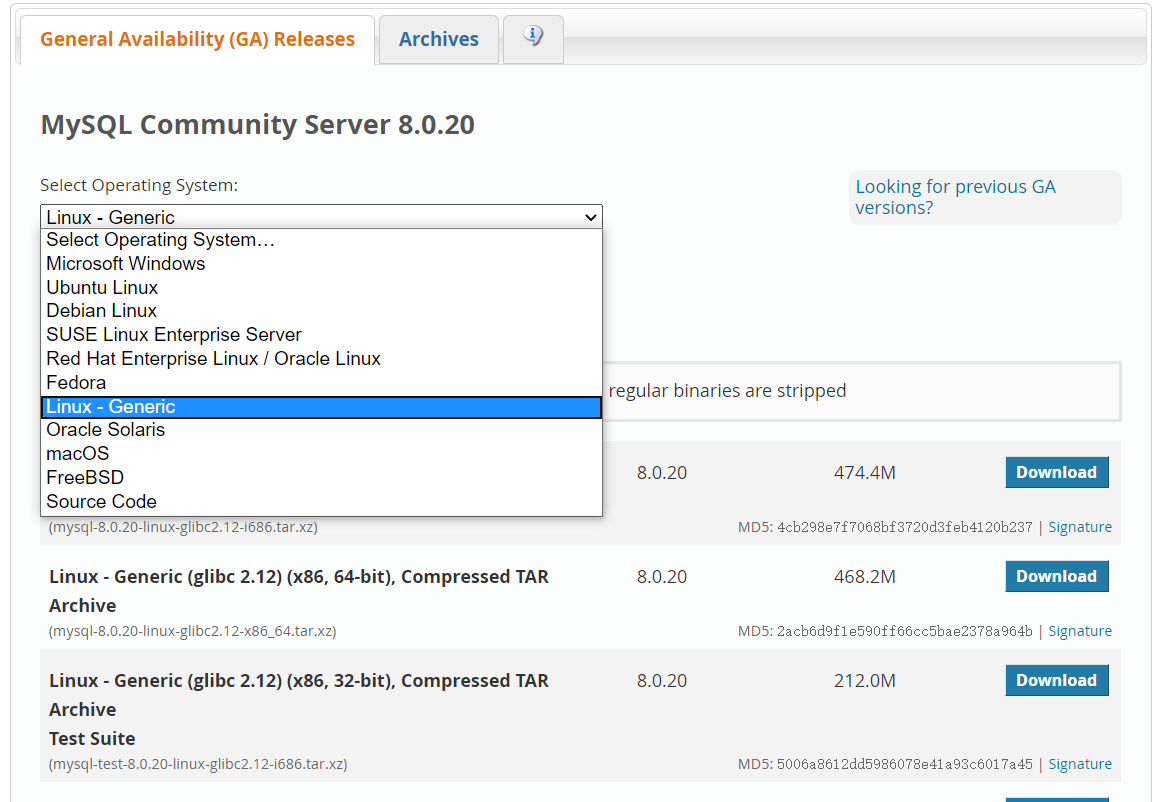The image size is (1162, 802).
Task: Open 'Looking for previous GA versions?' link
Action: [955, 197]
